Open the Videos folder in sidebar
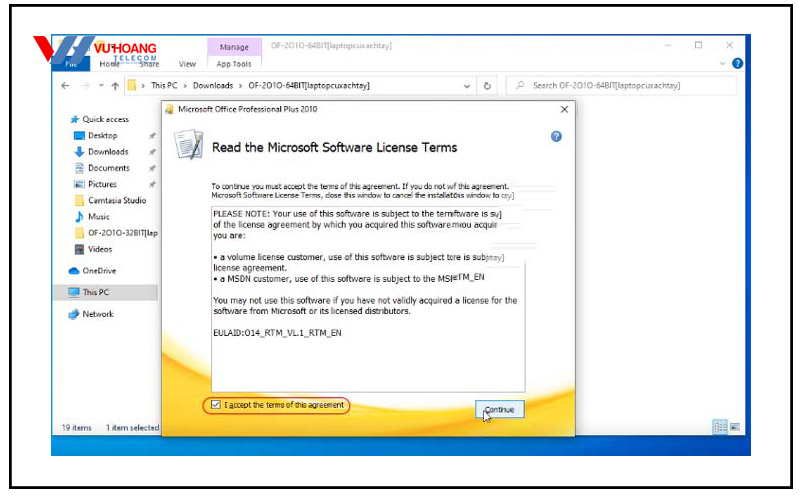The image size is (800, 500). point(99,249)
